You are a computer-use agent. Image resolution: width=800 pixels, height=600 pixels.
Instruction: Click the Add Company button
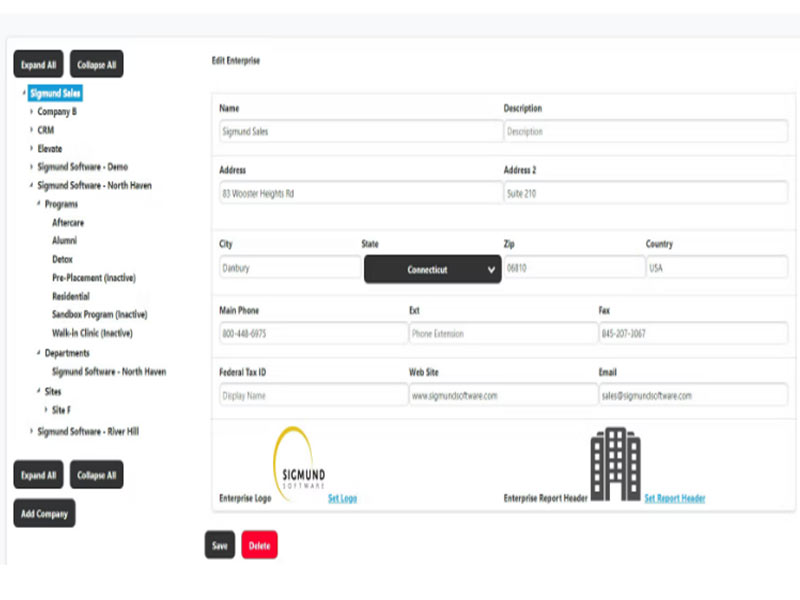[x=44, y=513]
